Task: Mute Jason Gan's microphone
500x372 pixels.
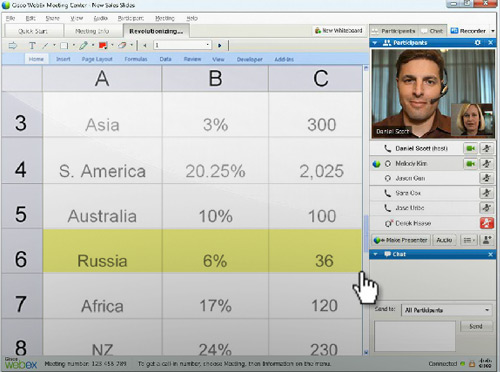Action: point(486,178)
